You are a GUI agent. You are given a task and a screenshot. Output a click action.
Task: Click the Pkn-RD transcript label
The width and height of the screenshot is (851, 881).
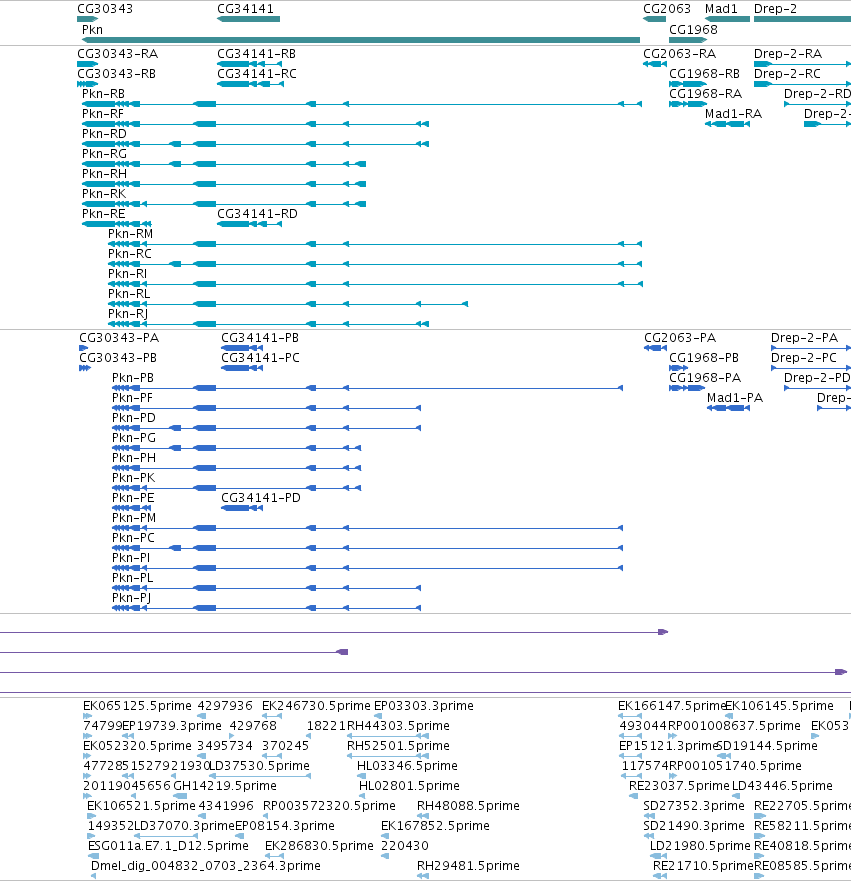pos(104,134)
